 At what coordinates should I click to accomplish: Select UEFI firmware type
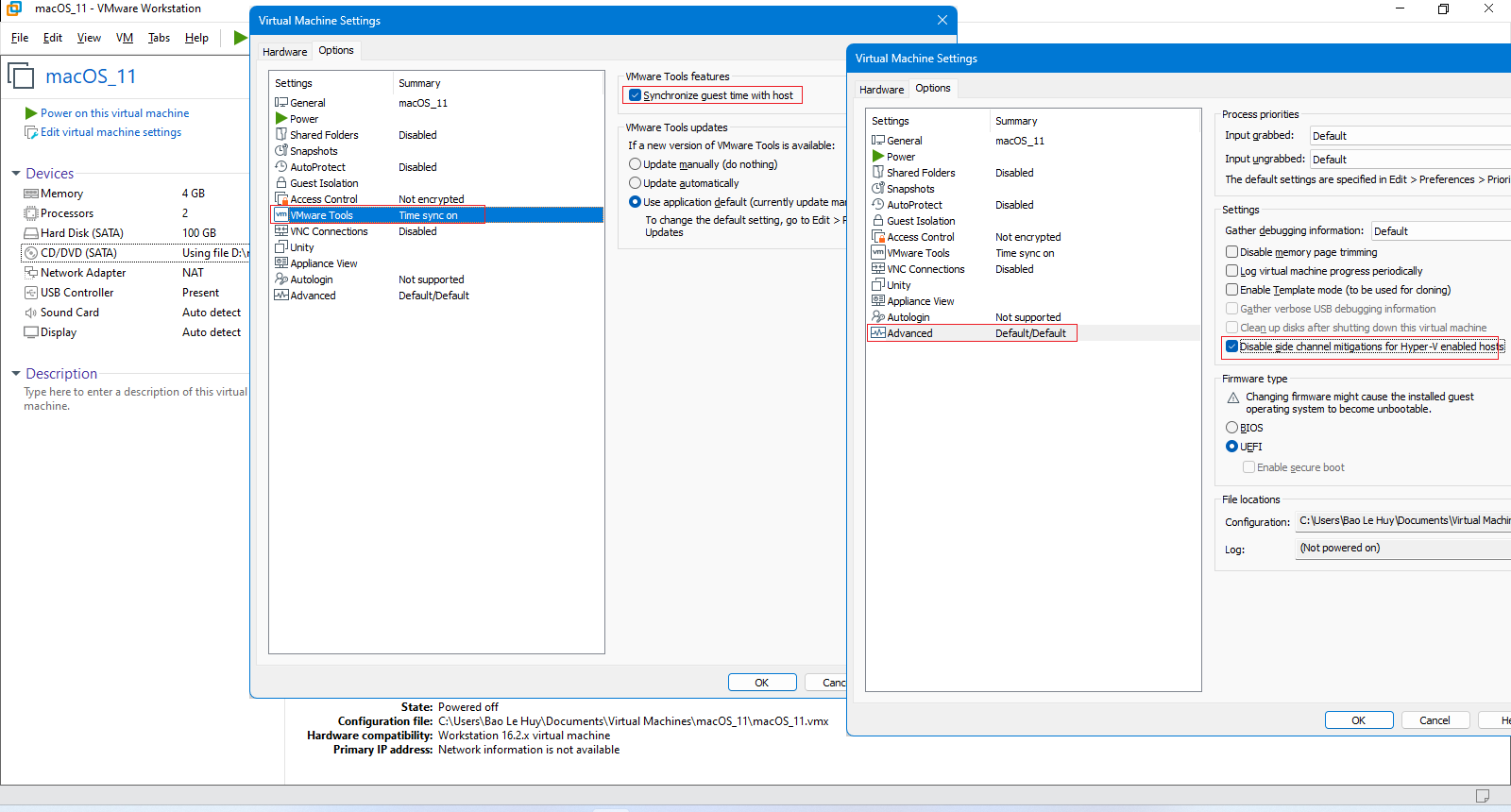pyautogui.click(x=1231, y=447)
